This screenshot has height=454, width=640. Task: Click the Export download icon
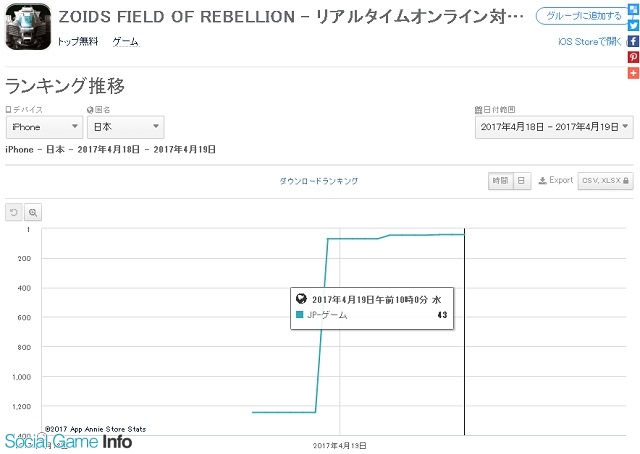(542, 180)
